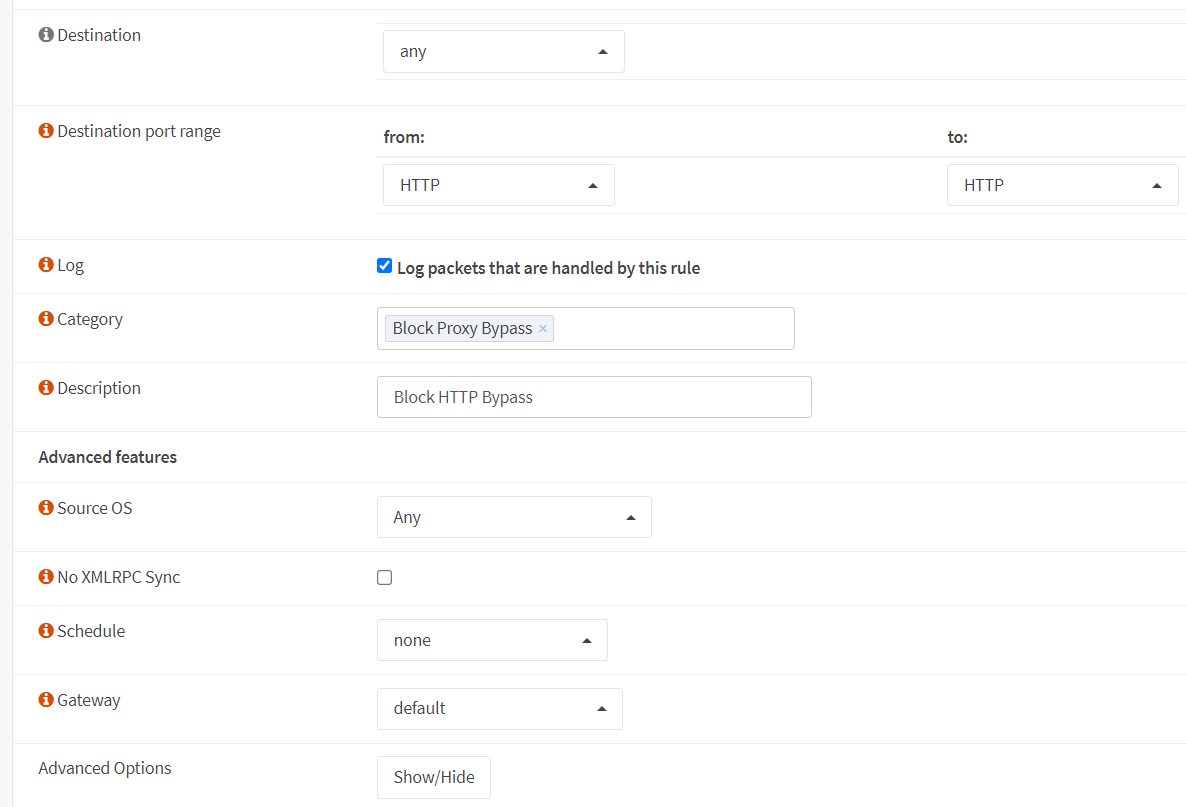Open the Gateway dropdown showing default
1186x807 pixels.
[499, 708]
